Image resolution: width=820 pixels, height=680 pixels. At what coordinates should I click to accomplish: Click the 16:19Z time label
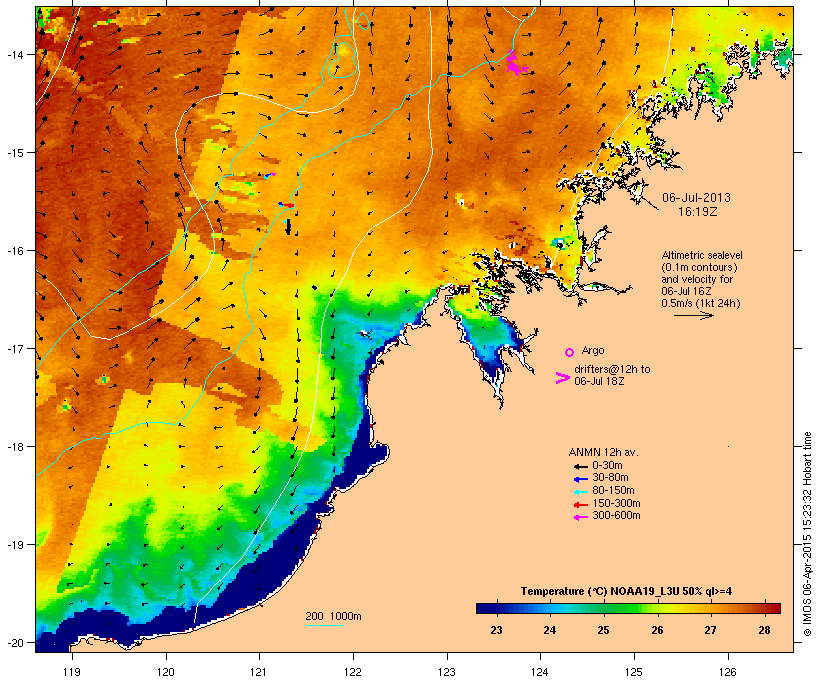(x=697, y=212)
